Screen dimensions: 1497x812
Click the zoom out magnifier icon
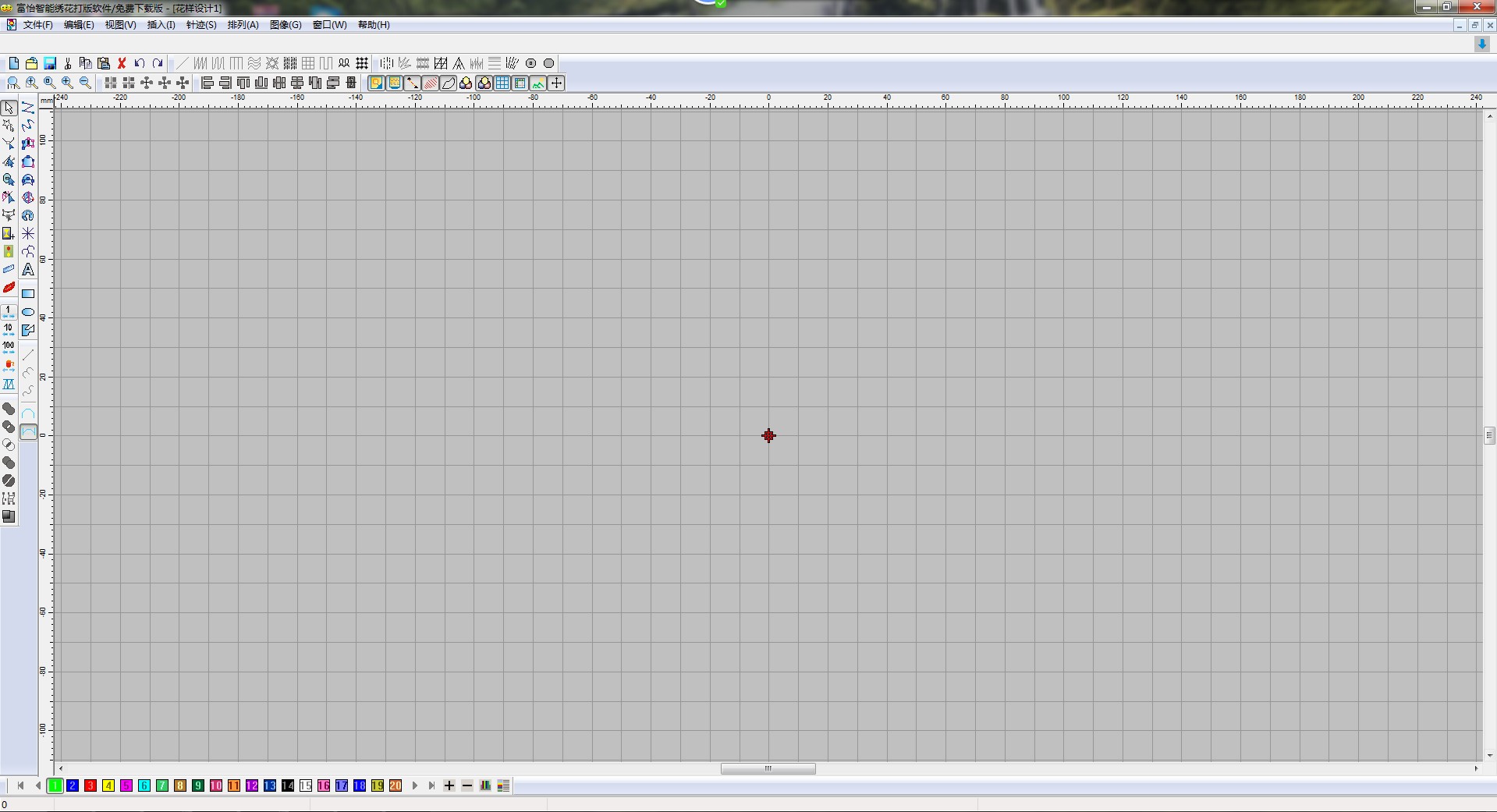coord(86,83)
